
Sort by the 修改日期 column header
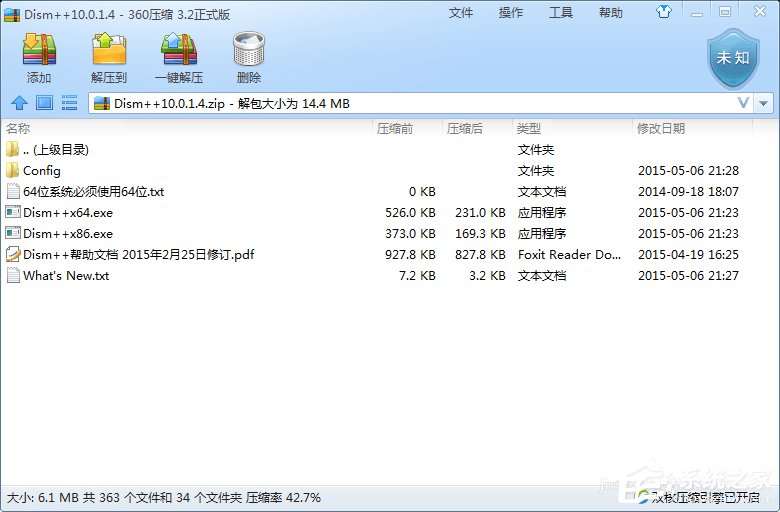(692, 128)
